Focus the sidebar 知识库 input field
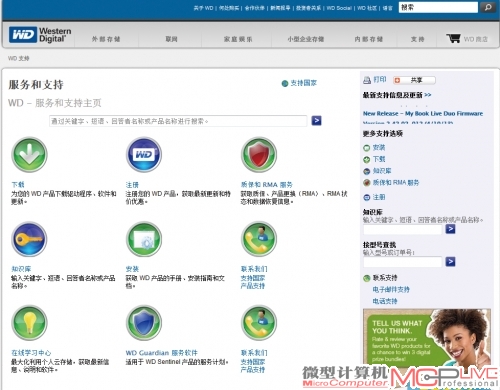This screenshot has height=390, width=500. (x=403, y=229)
